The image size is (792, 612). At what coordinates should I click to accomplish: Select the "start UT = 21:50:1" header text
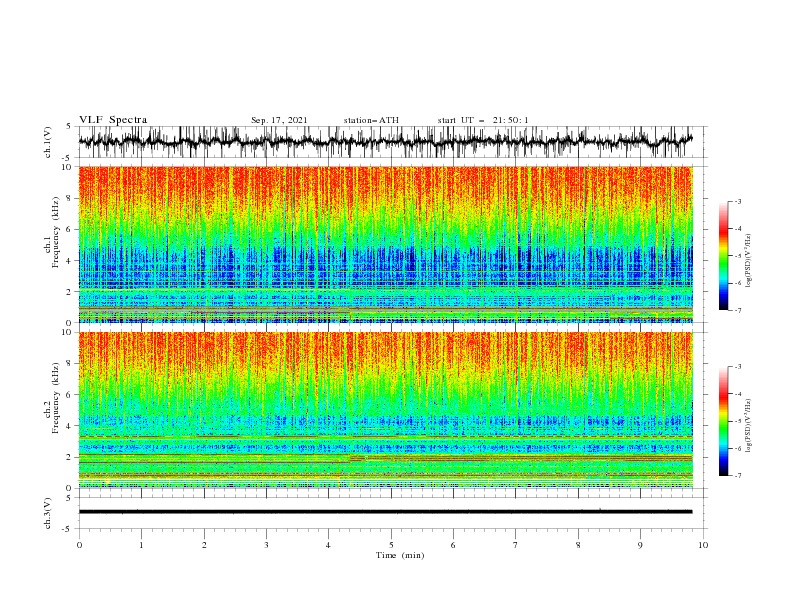482,120
